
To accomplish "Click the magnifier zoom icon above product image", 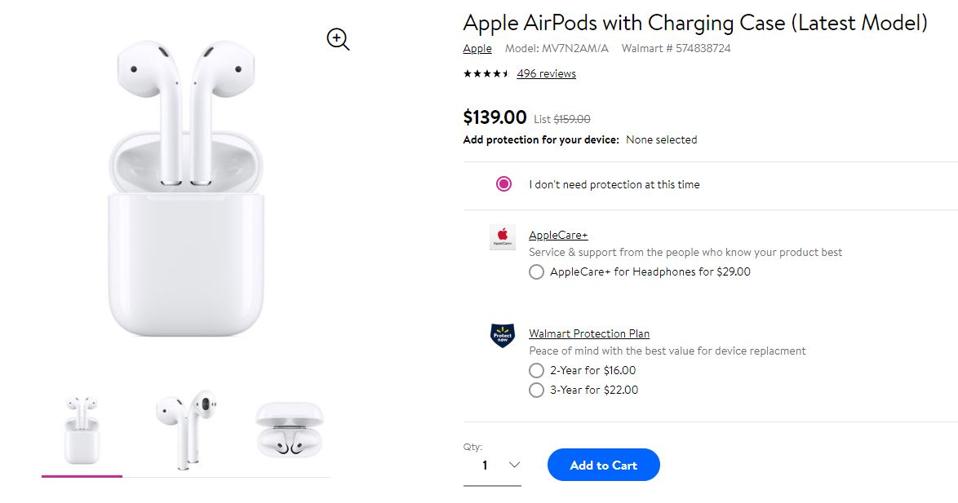I will pos(338,39).
